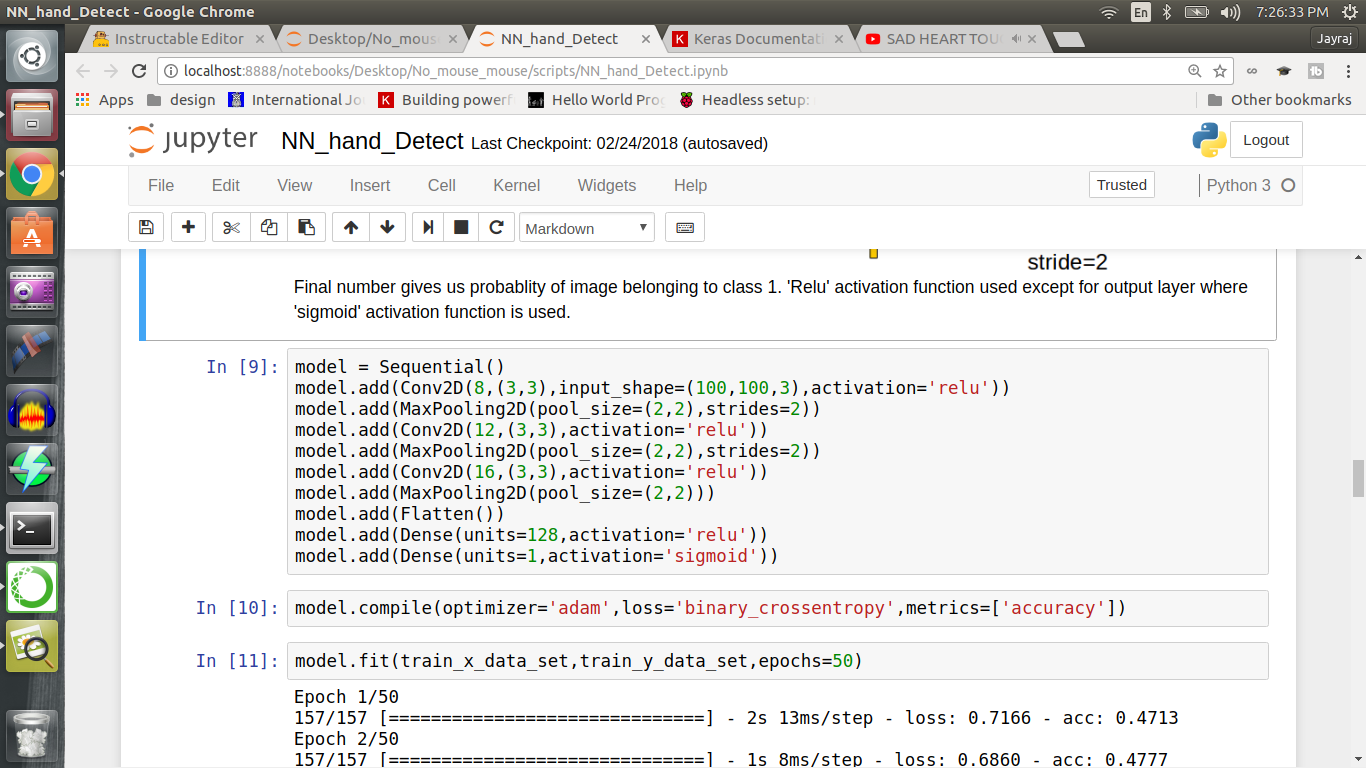Click the page vertical scrollbar thumb
The width and height of the screenshot is (1366, 768).
[1358, 479]
